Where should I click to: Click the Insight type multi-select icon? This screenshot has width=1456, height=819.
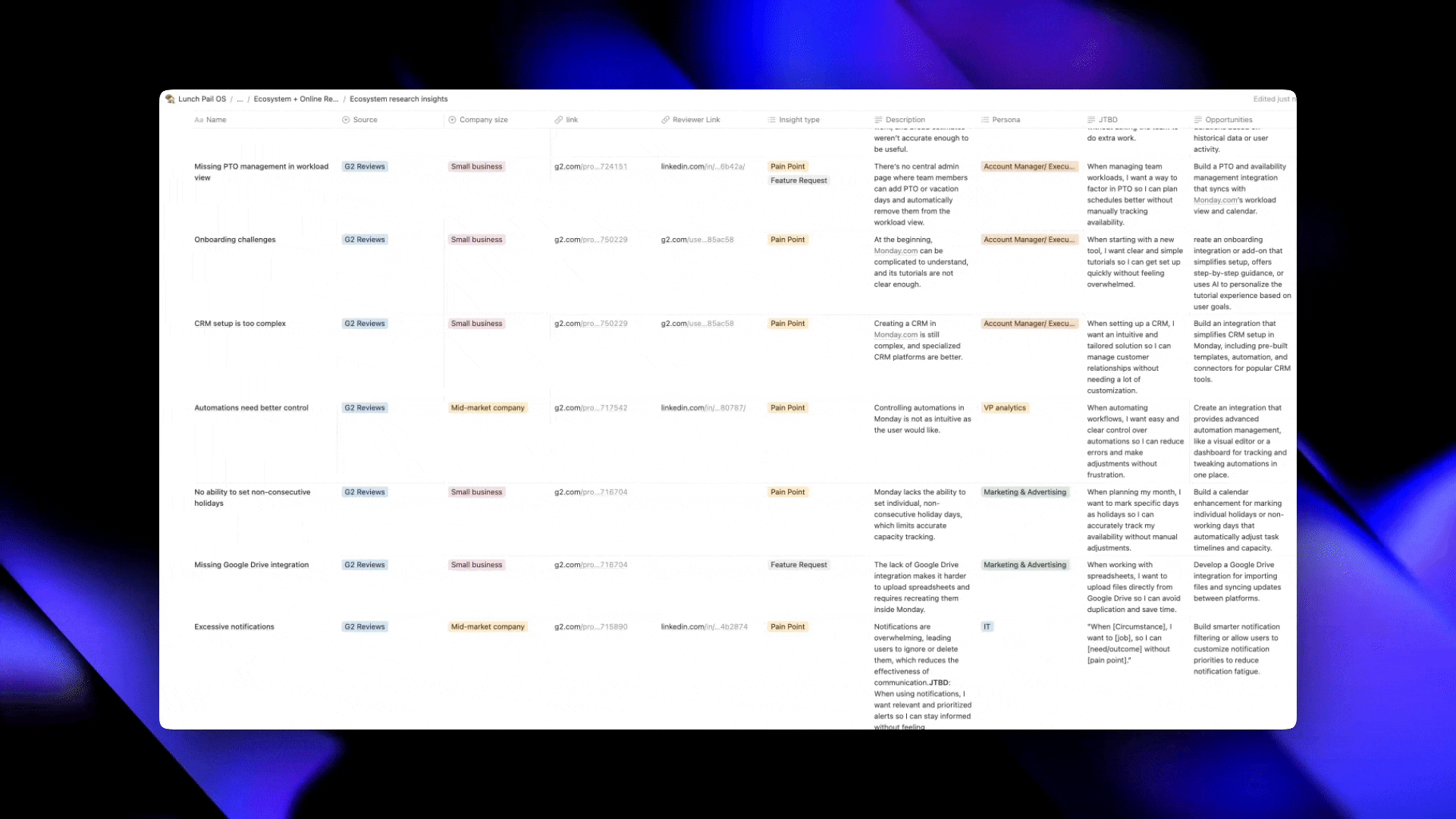771,120
